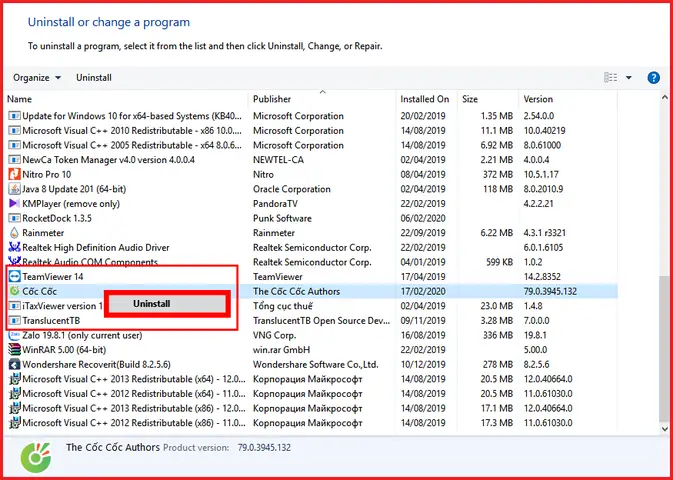Click publisher Punk Software cell
This screenshot has height=480, width=673.
282,219
